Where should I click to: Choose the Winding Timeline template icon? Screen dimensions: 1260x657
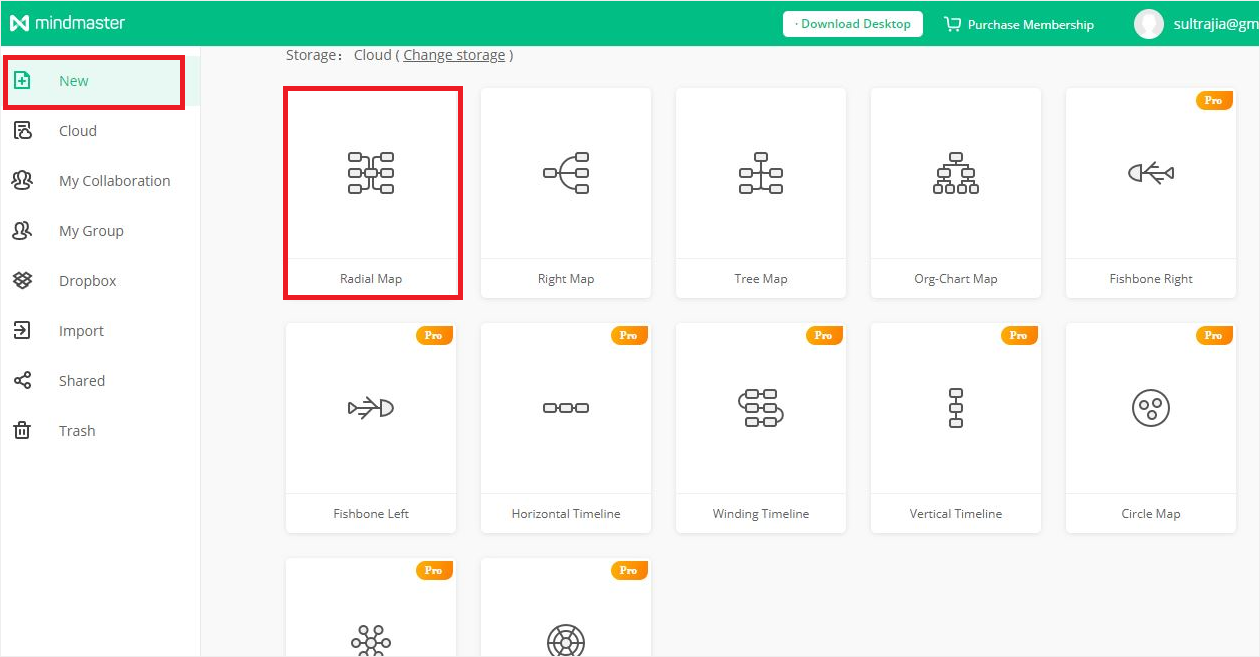coord(761,408)
